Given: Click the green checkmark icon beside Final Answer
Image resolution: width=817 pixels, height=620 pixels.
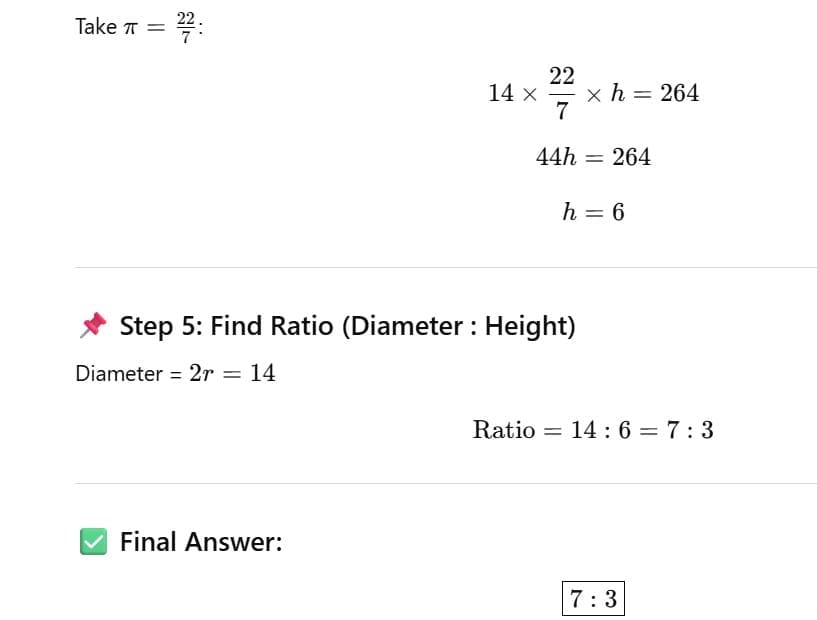Looking at the screenshot, I should (93, 542).
